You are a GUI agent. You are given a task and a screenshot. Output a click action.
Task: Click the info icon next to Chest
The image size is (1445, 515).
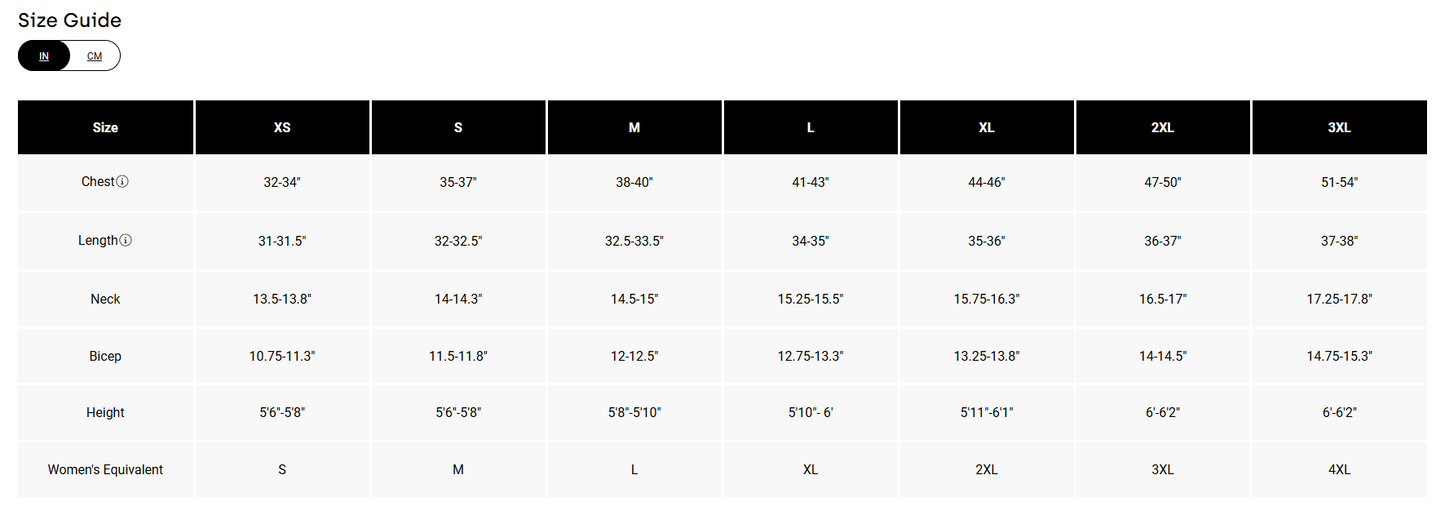(123, 182)
